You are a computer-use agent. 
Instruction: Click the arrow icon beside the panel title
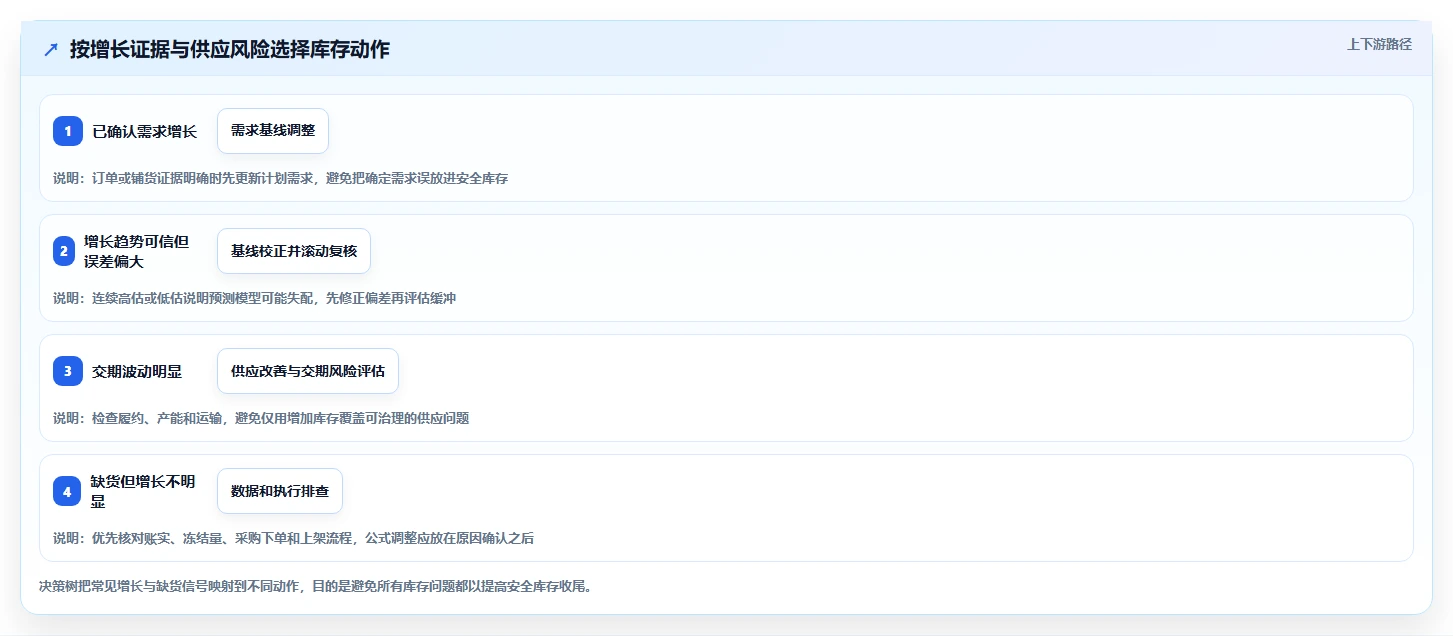[x=51, y=50]
